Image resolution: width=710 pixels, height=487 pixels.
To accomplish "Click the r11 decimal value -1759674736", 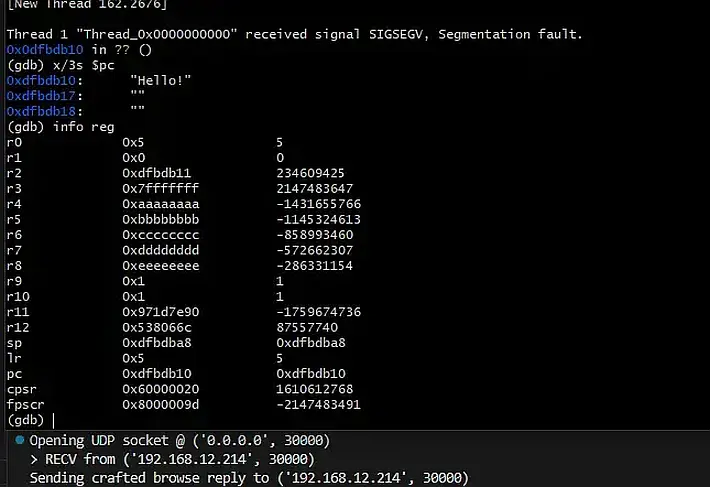I will pyautogui.click(x=319, y=312).
